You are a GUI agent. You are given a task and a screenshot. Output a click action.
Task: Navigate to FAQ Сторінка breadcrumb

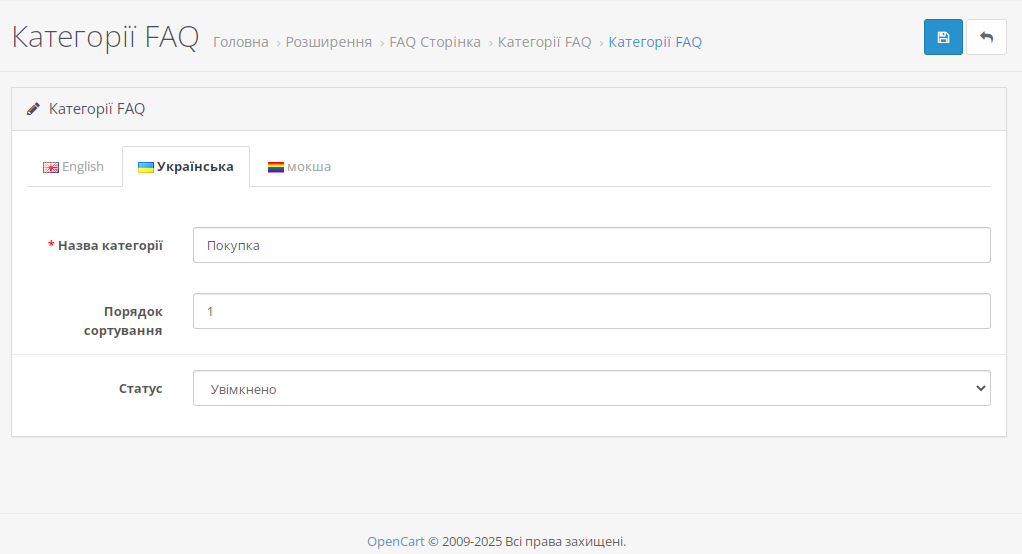pyautogui.click(x=435, y=42)
